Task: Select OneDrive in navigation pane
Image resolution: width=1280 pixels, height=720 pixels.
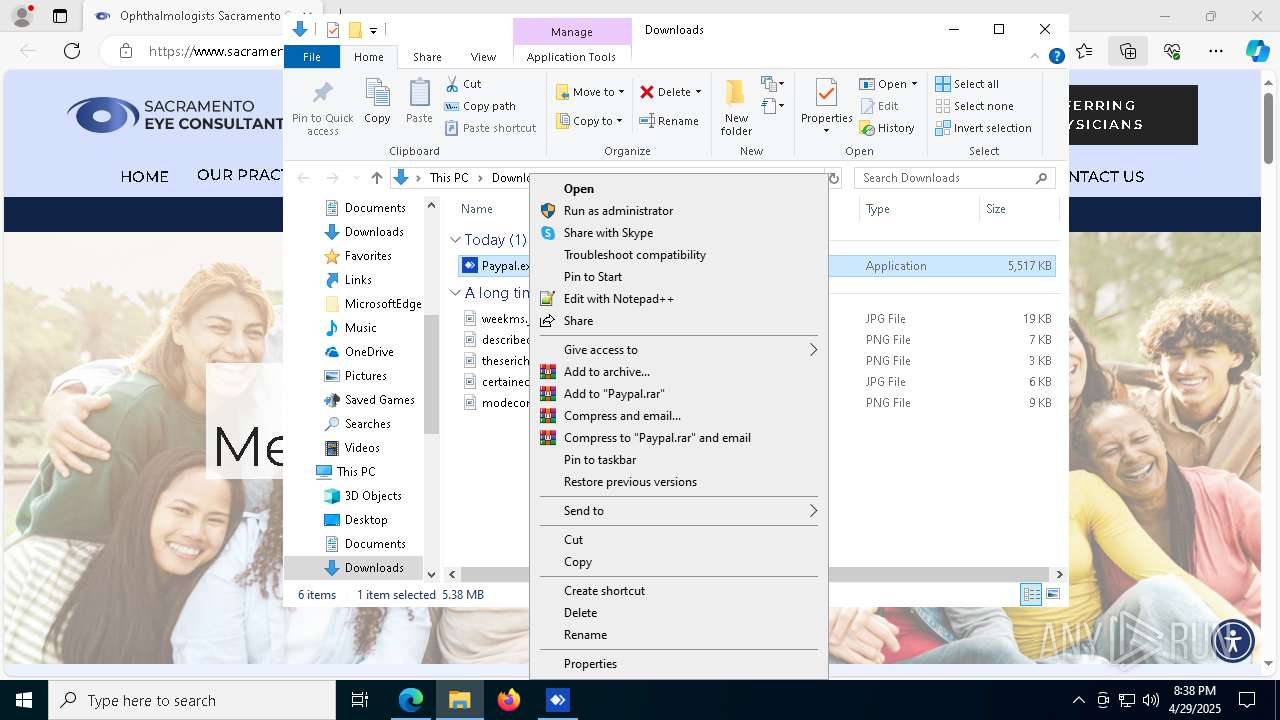Action: coord(369,352)
